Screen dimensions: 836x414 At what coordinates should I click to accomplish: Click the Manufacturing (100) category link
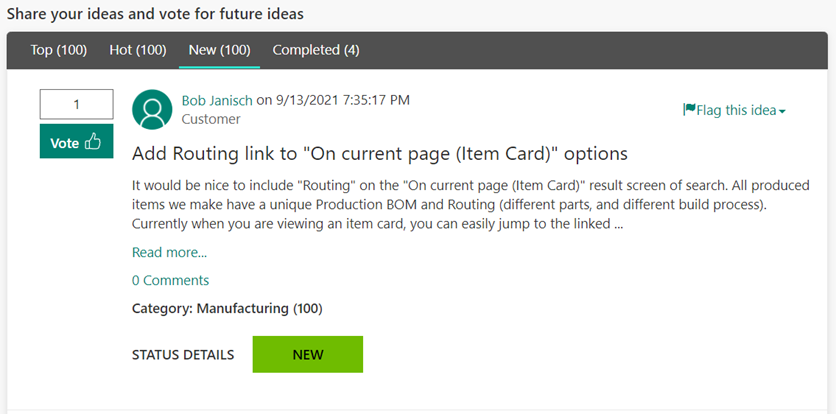tap(259, 308)
